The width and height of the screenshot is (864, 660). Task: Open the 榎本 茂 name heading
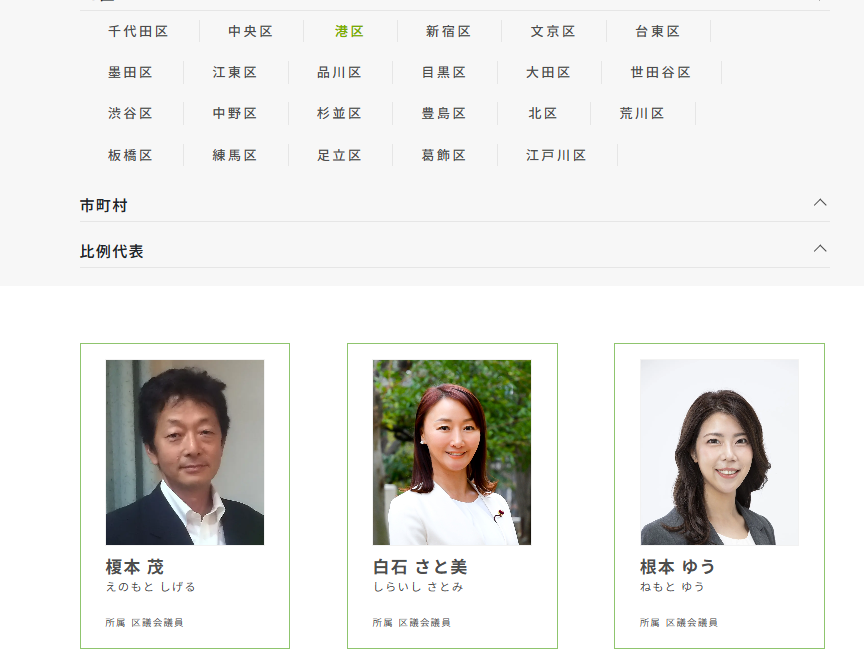point(135,566)
